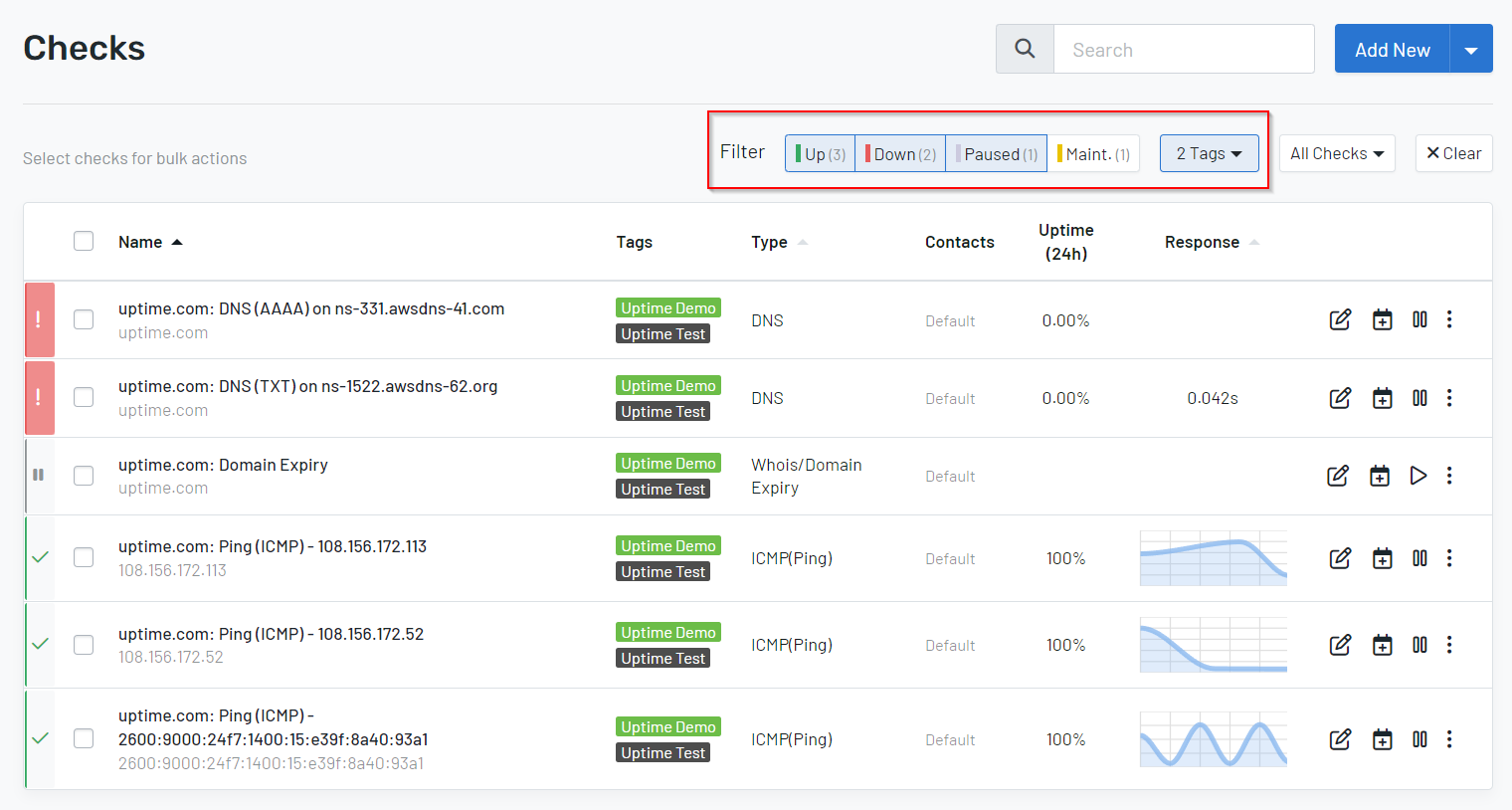
Task: Edit the Domain Expiry check
Action: click(1338, 476)
